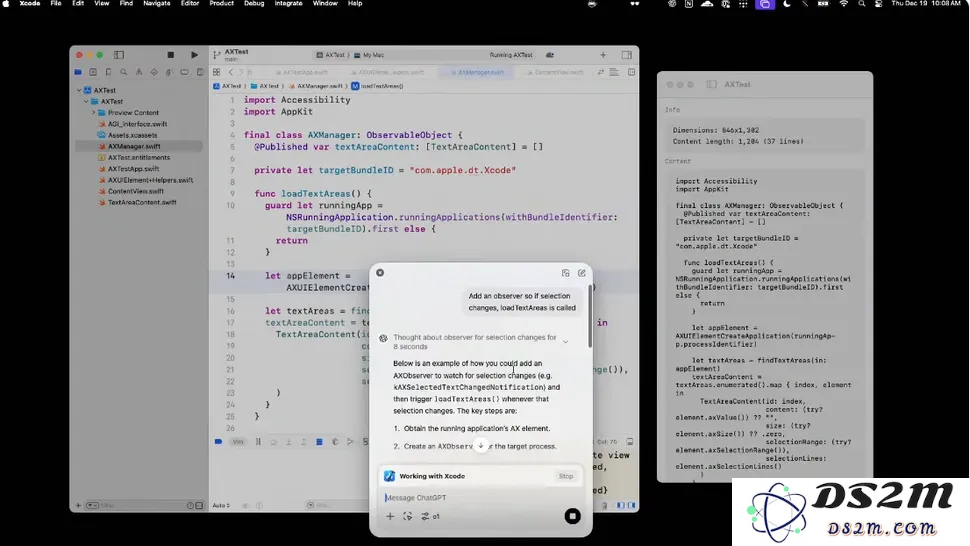The image size is (970, 546).
Task: Open editor options lines icon
Action: [614, 72]
